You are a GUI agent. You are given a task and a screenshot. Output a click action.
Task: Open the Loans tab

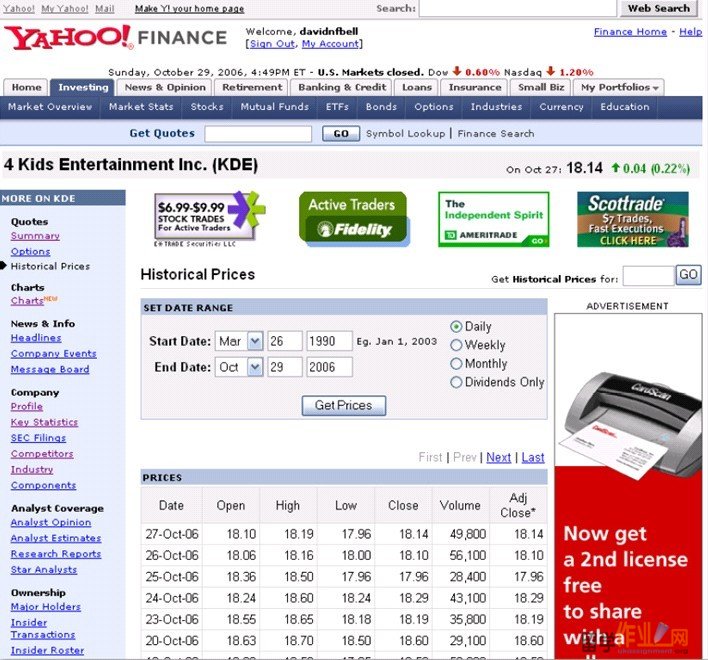[x=417, y=87]
